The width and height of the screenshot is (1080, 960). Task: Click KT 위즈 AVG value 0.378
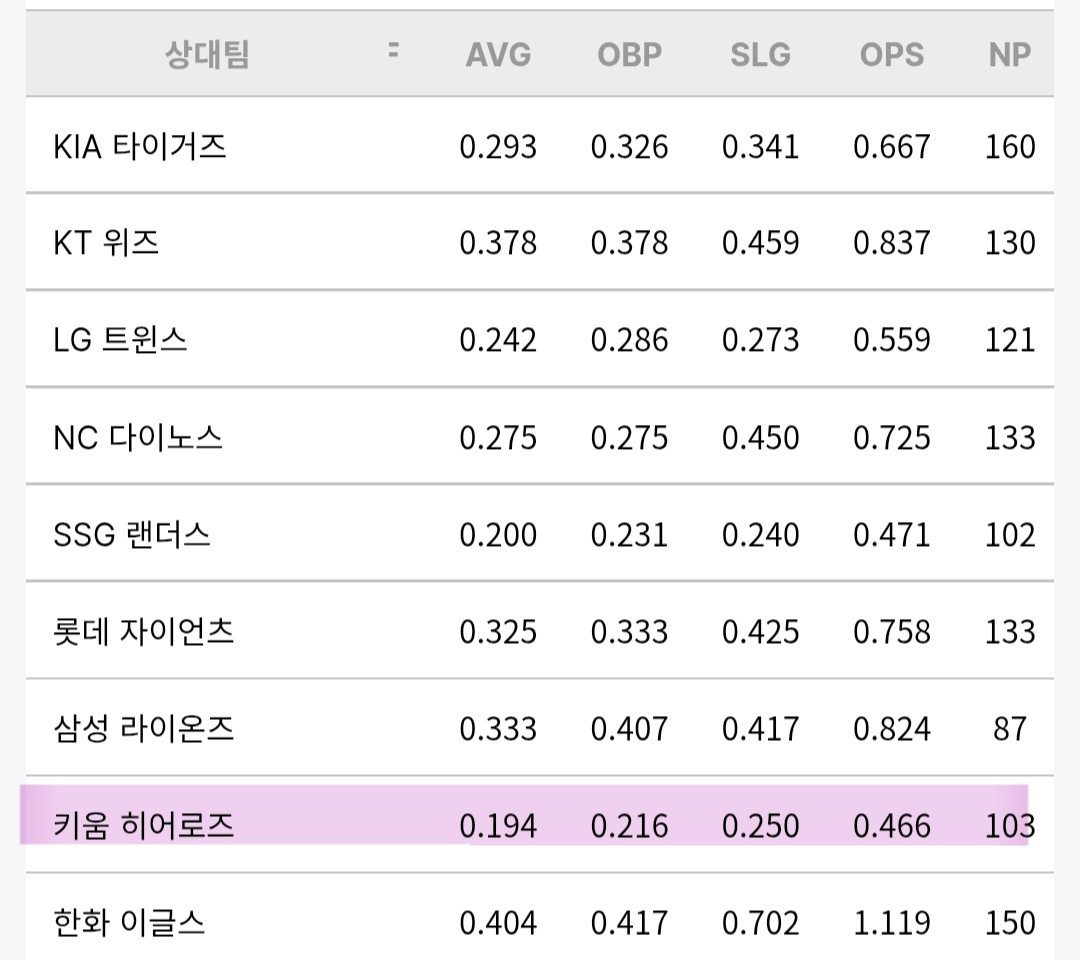coord(498,244)
